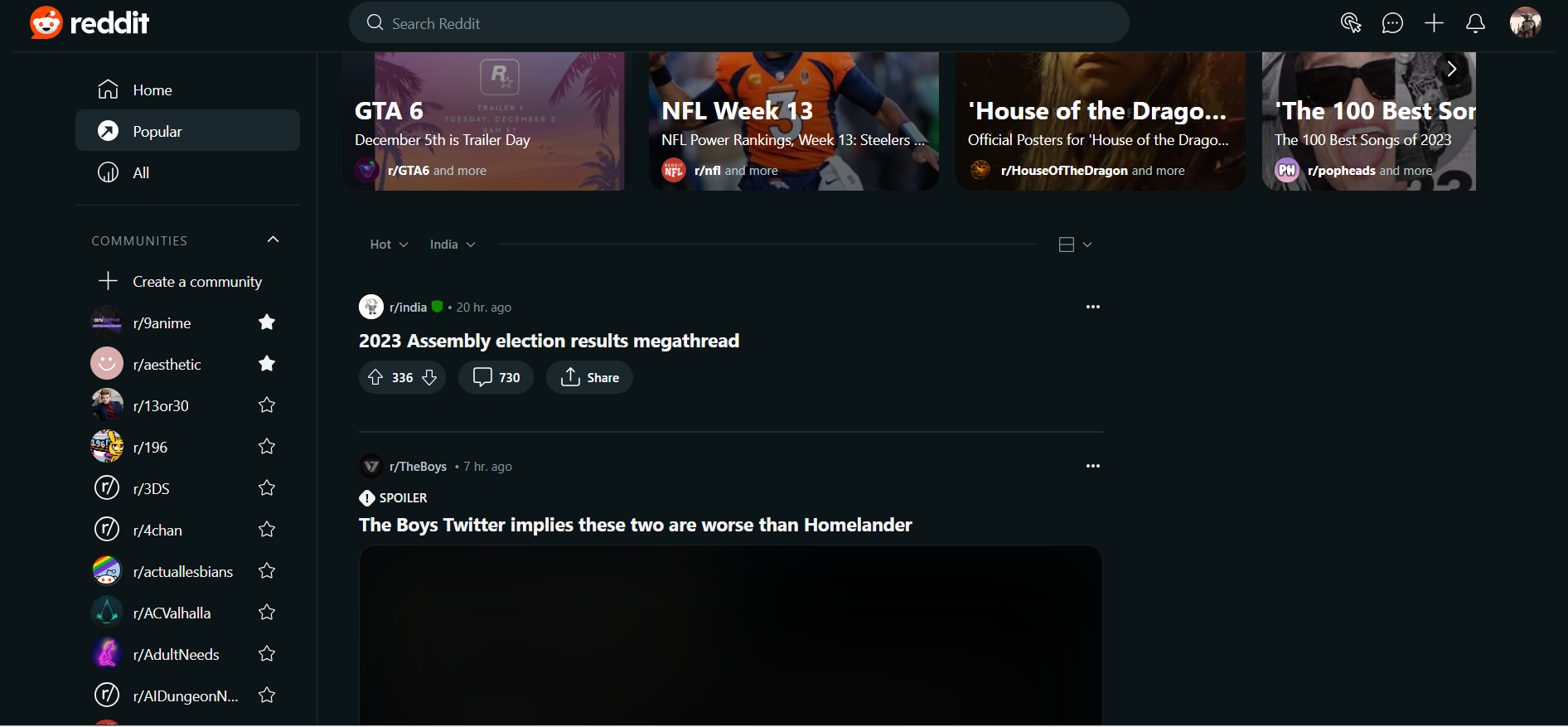Toggle the favorite star for r/4chan

[x=267, y=530]
